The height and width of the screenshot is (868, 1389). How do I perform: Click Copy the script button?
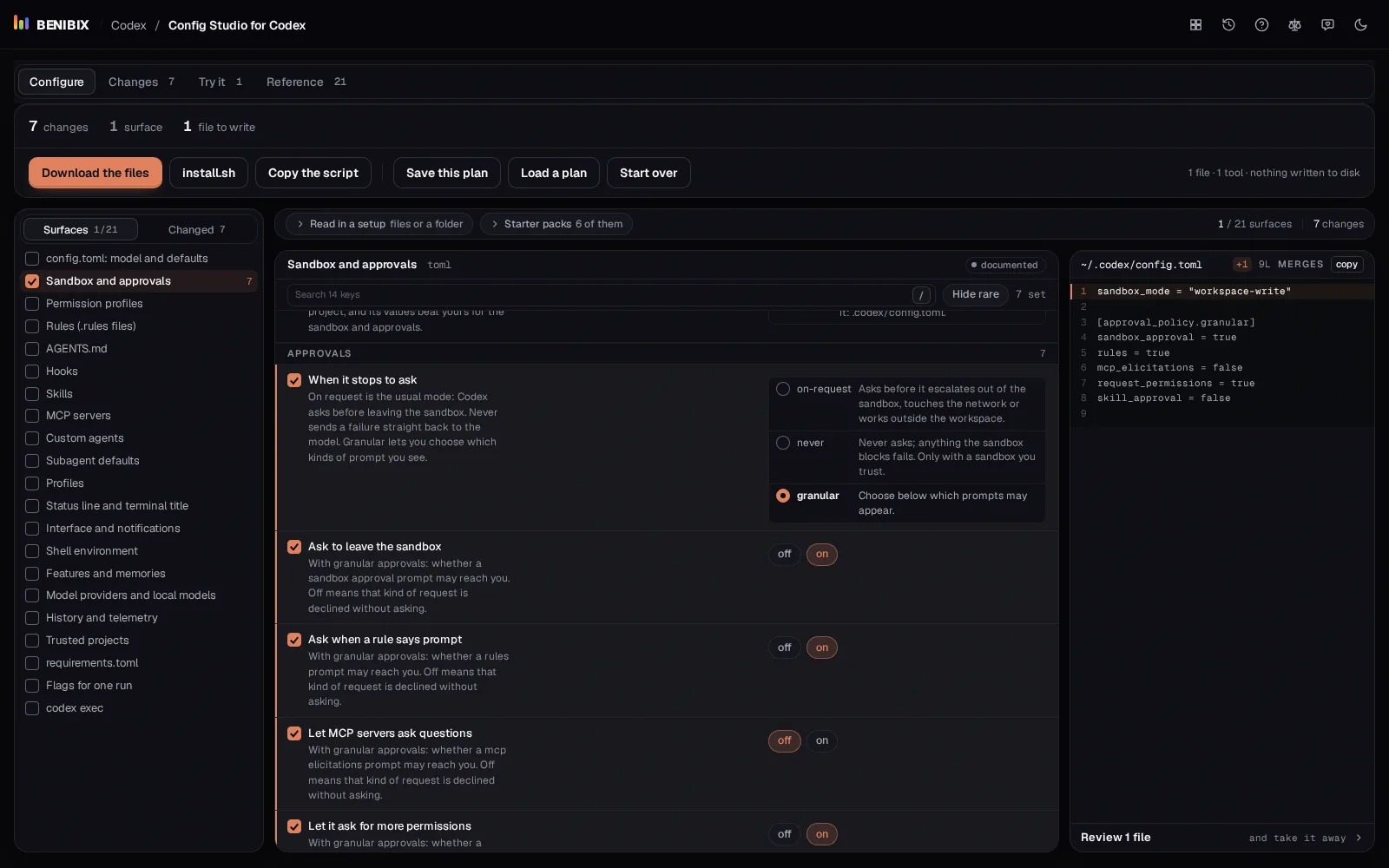313,173
